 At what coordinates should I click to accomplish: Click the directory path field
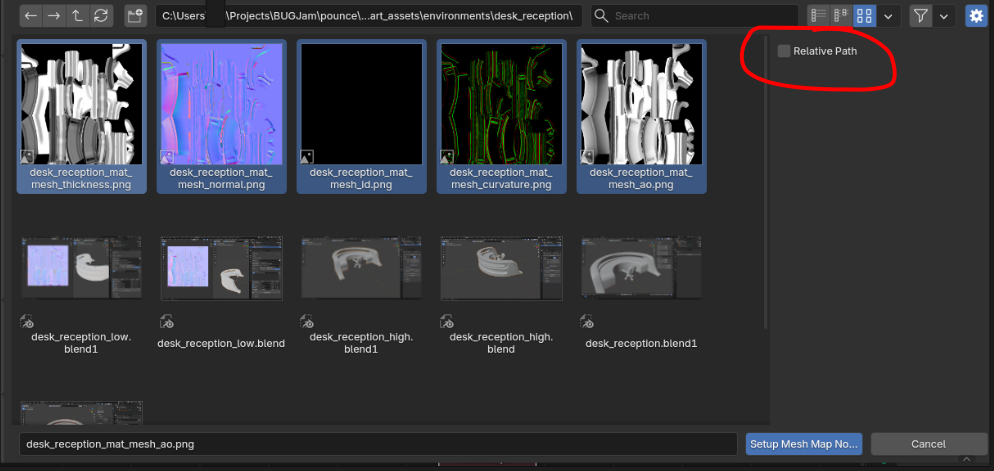[367, 16]
